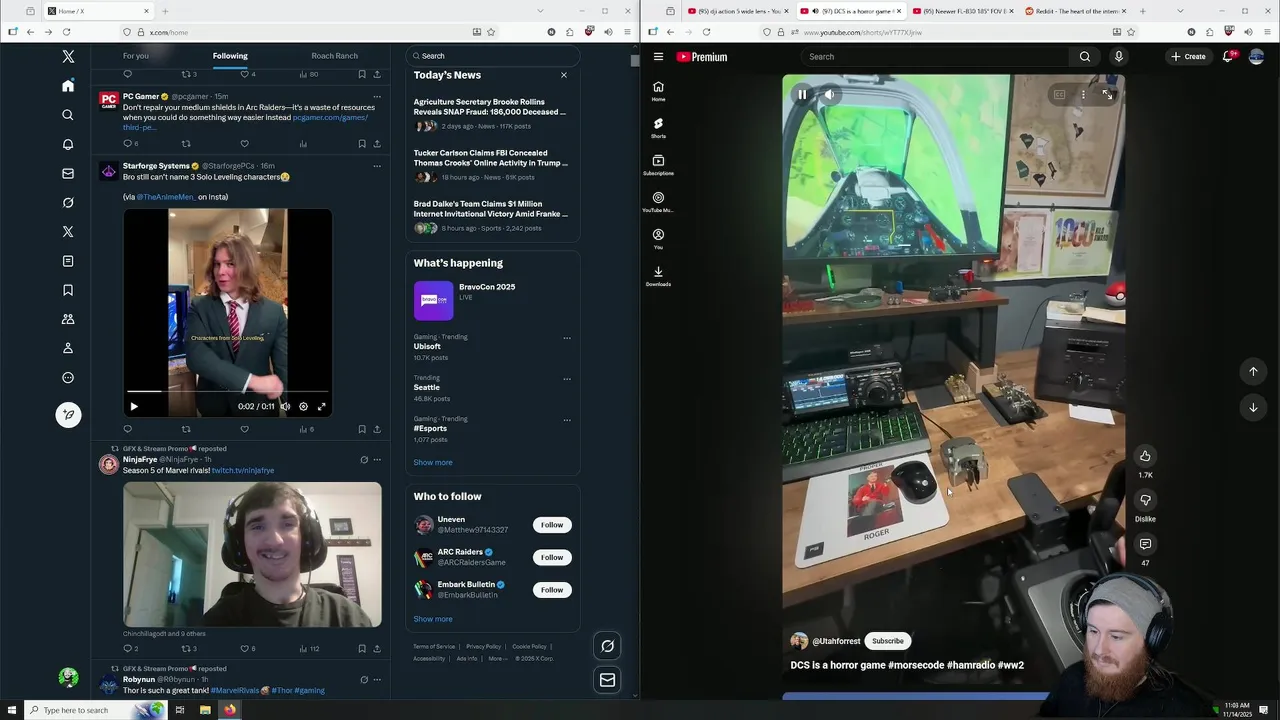Screen dimensions: 1280x720
Task: Switch to the Following tab
Action: point(230,56)
